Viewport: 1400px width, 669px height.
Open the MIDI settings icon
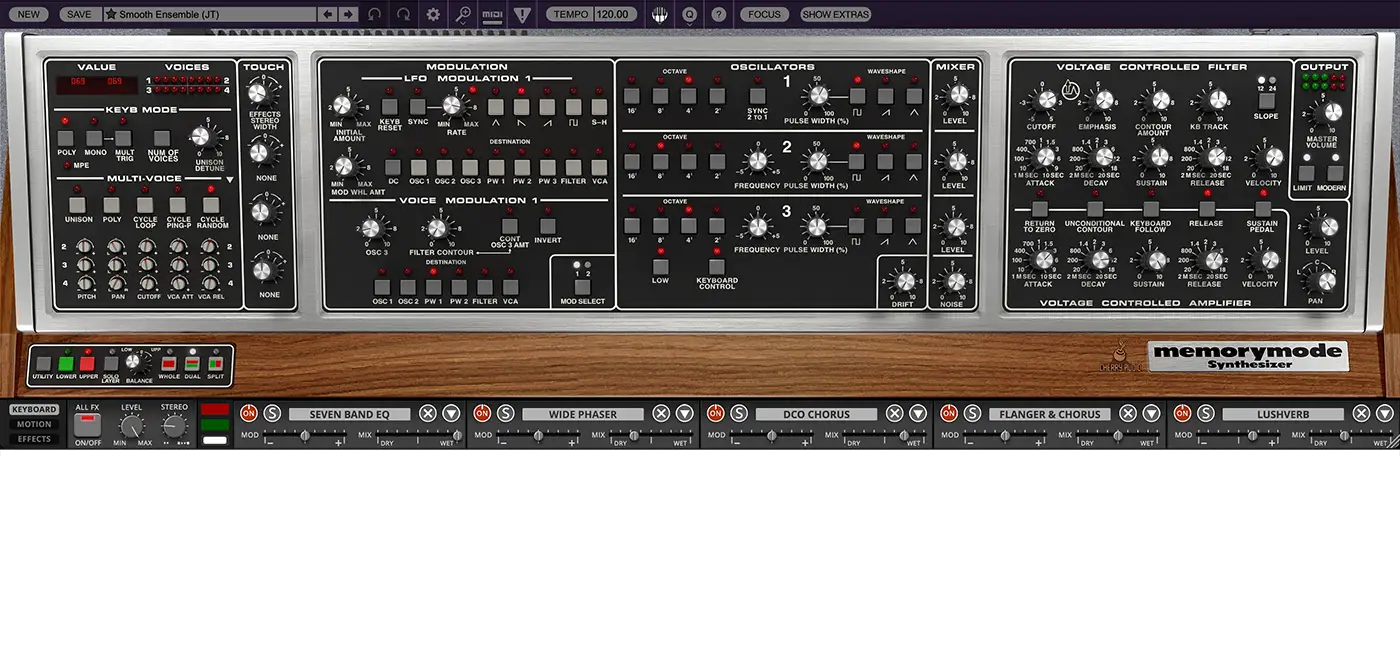tap(492, 14)
